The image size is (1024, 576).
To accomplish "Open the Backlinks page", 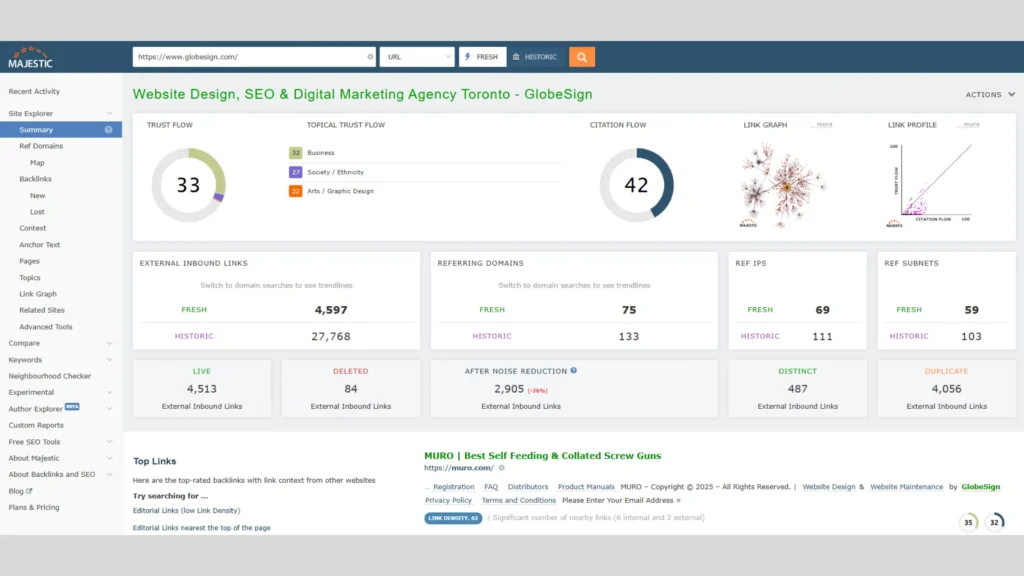I will (35, 179).
